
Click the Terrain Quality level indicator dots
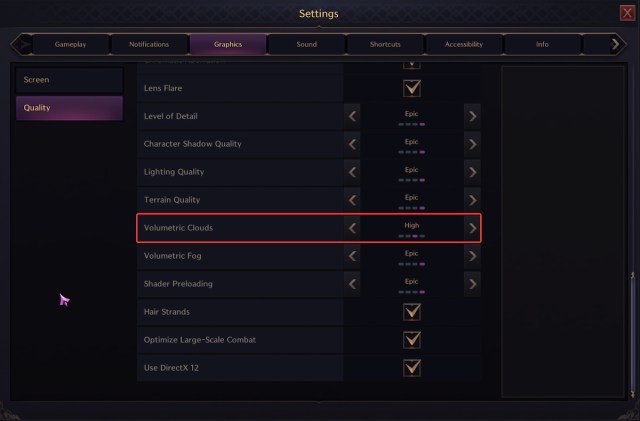coord(412,208)
